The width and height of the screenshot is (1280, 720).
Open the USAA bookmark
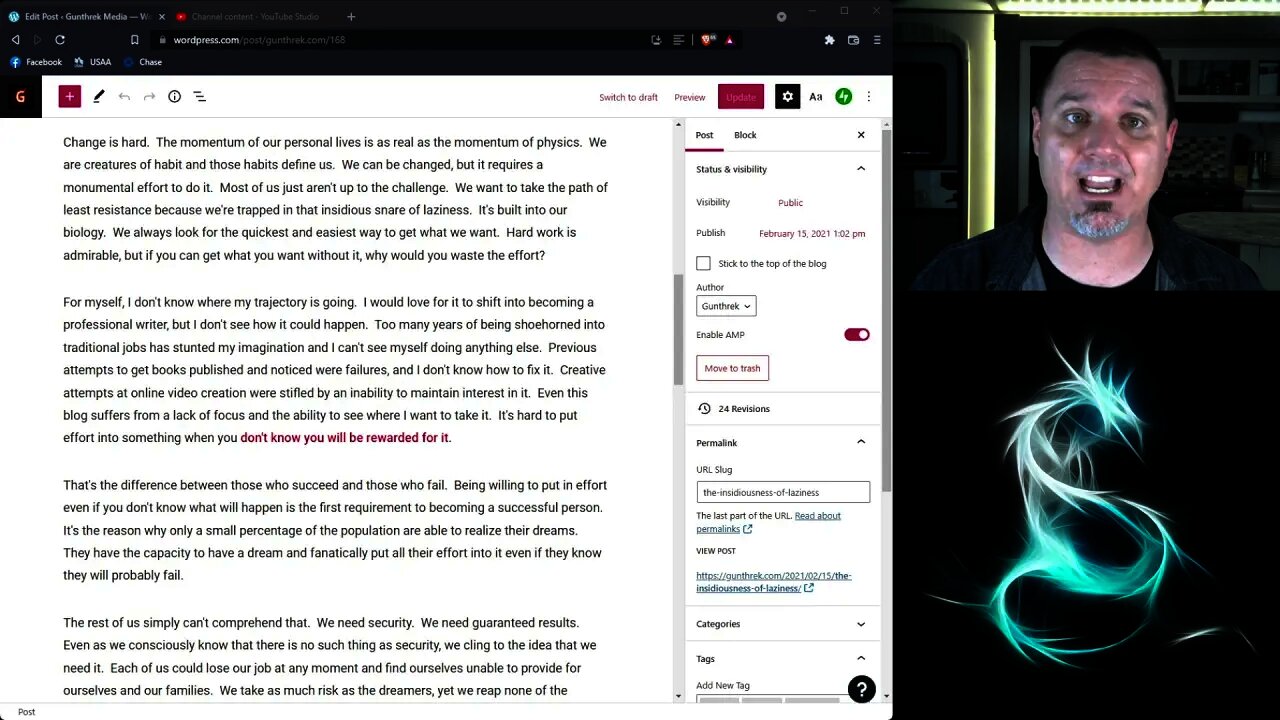point(93,62)
